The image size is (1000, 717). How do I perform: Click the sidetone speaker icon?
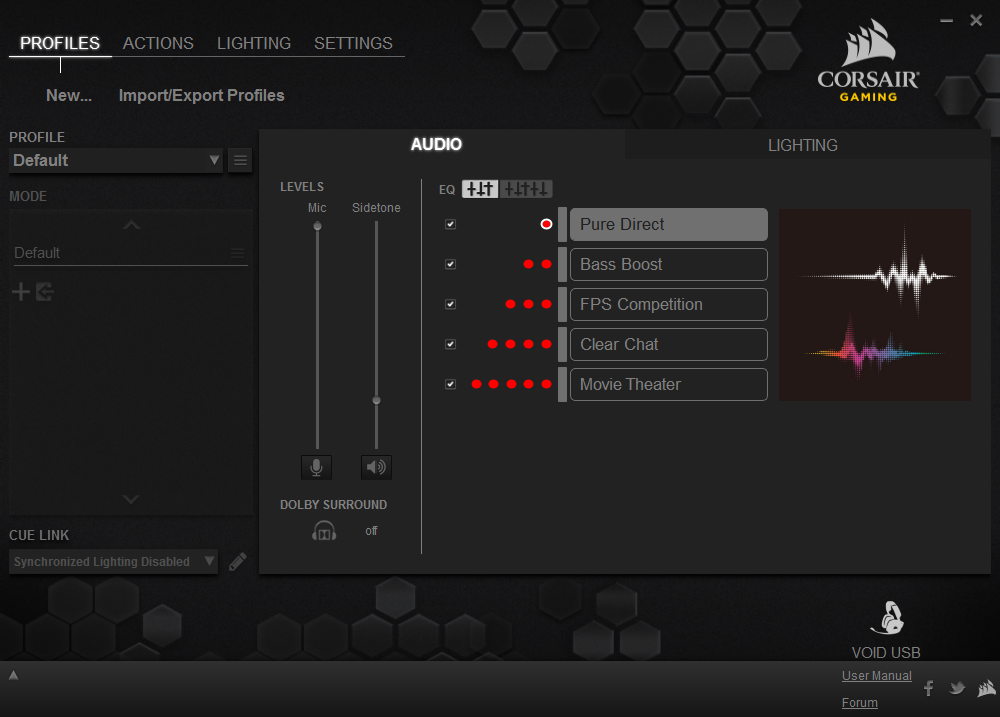[376, 467]
